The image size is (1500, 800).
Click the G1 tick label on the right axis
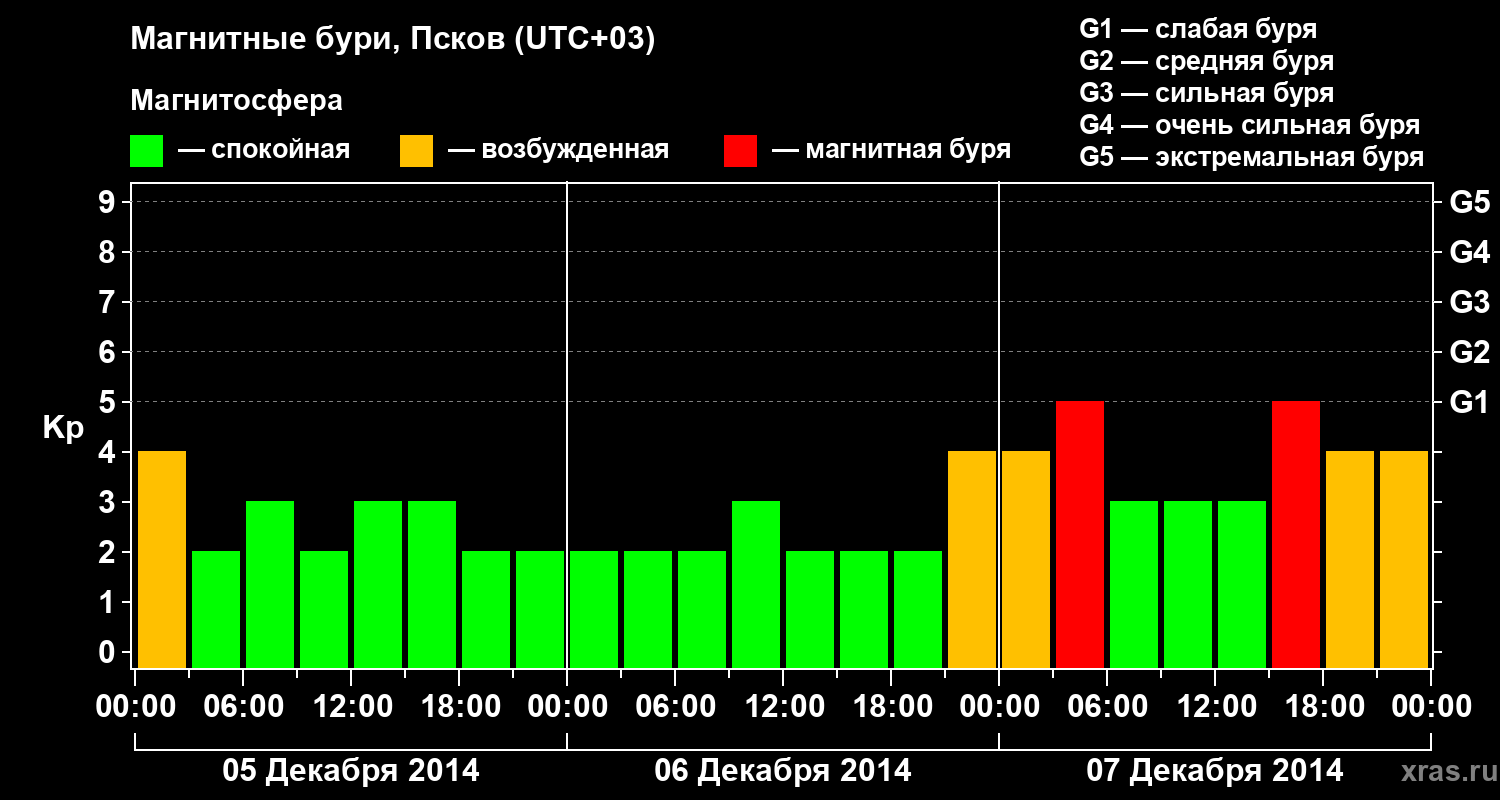point(1469,403)
